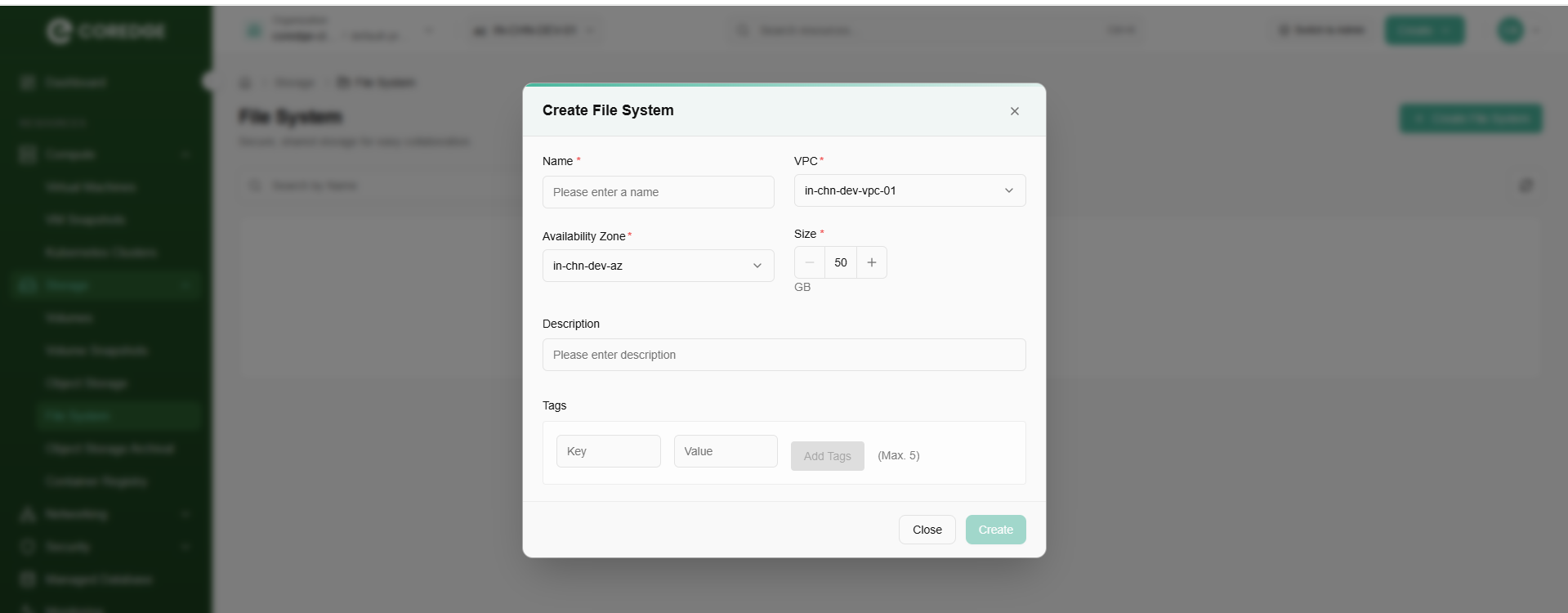Click the Networking icon in the sidebar
The width and height of the screenshot is (1568, 613).
tap(29, 514)
